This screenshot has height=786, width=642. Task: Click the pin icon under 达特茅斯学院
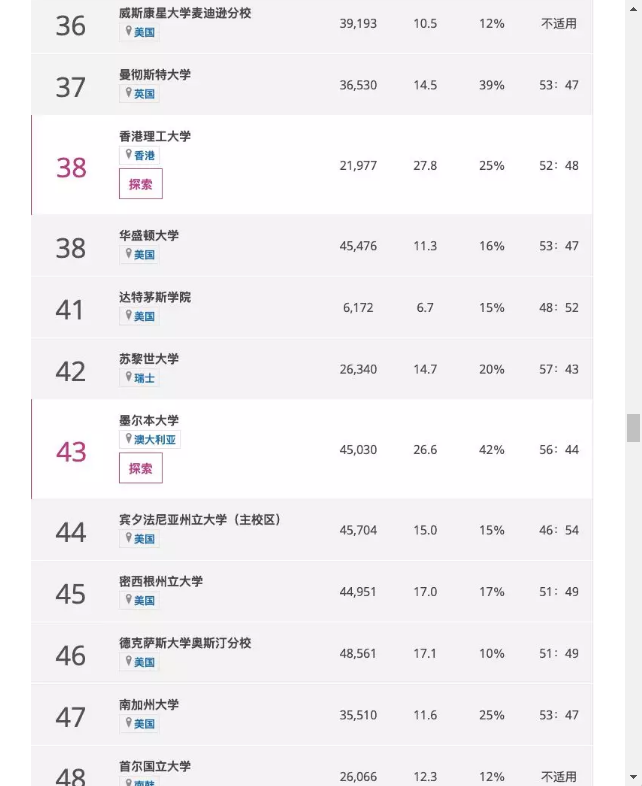point(129,315)
